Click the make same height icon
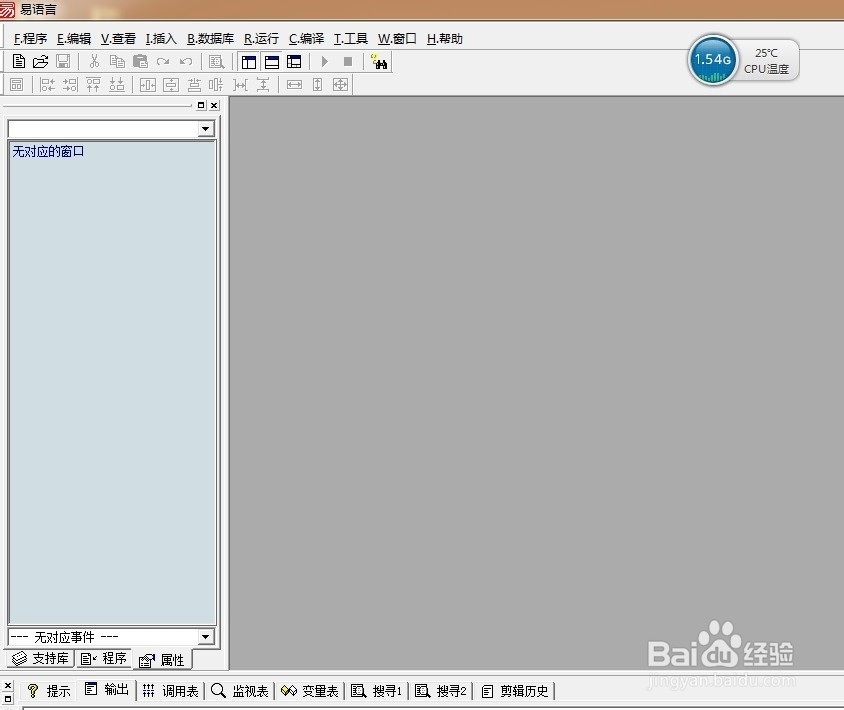844x710 pixels. (x=318, y=85)
